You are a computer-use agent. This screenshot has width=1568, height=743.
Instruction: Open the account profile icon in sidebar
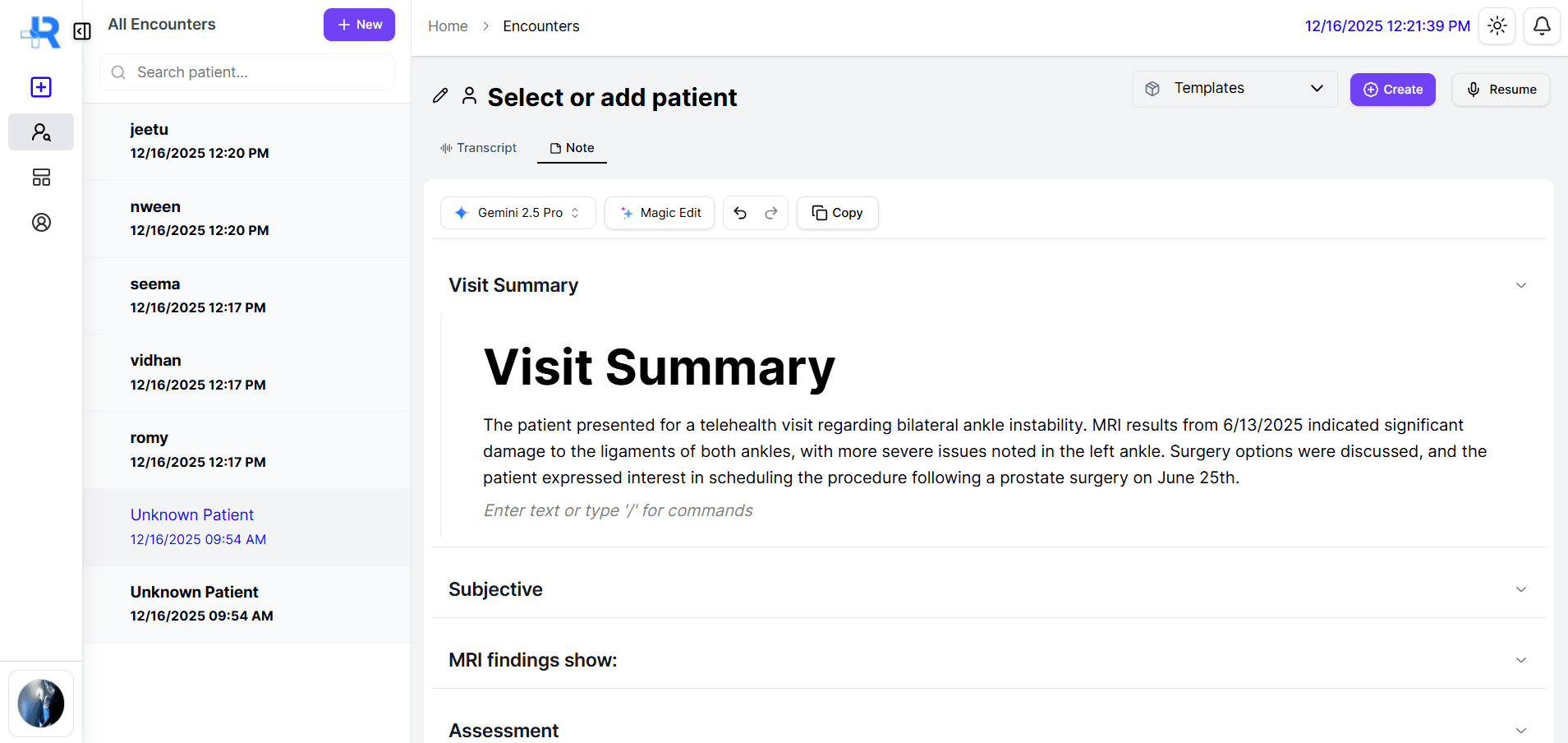(x=40, y=222)
